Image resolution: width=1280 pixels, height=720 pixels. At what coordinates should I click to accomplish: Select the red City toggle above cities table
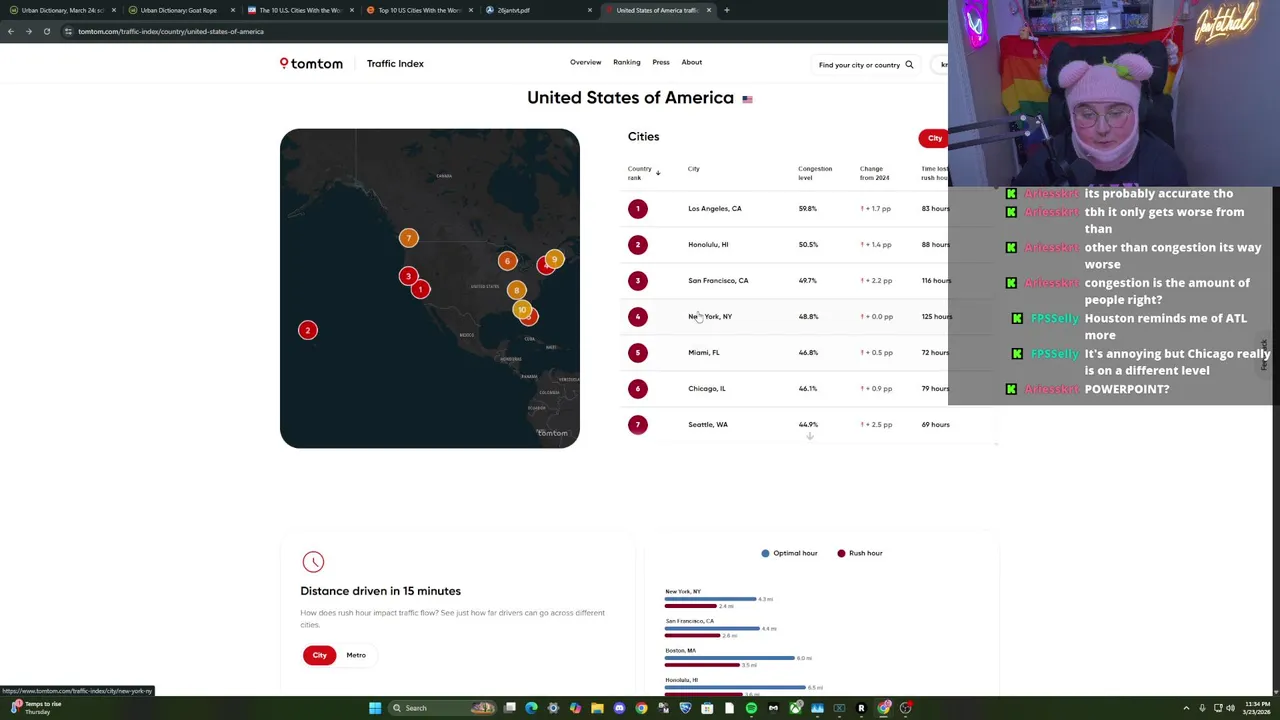[x=934, y=138]
